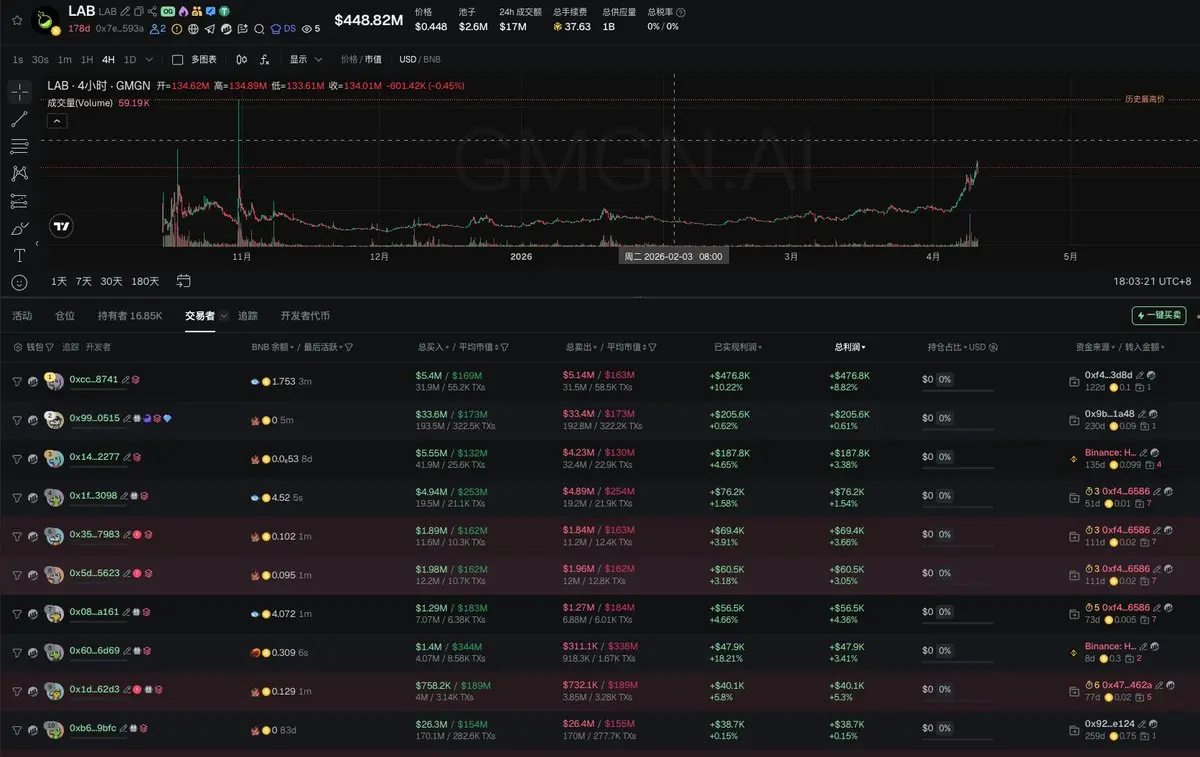
Task: Set the chart range to 1天
Action: point(59,282)
